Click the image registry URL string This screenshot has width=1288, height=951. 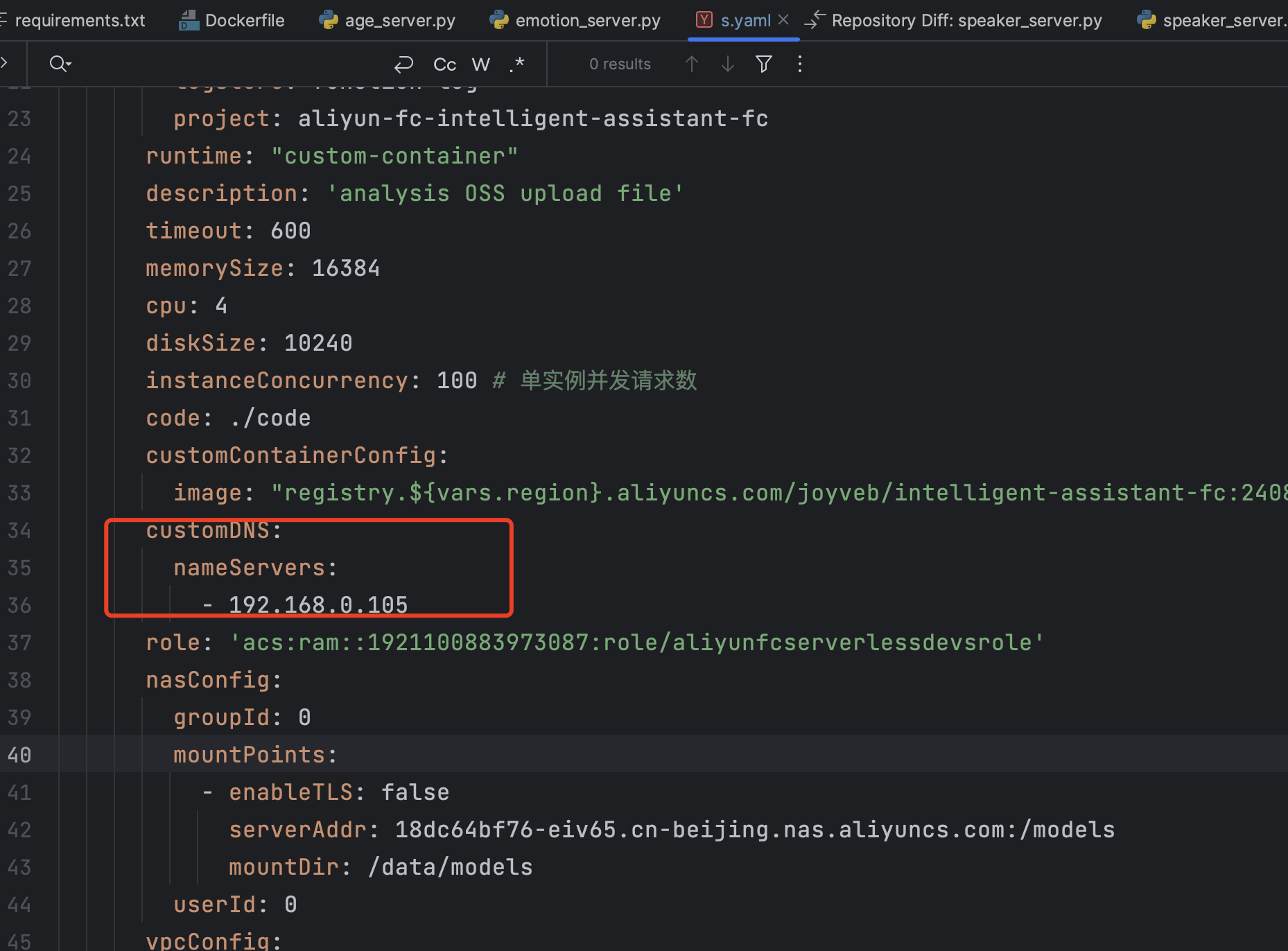pyautogui.click(x=779, y=493)
